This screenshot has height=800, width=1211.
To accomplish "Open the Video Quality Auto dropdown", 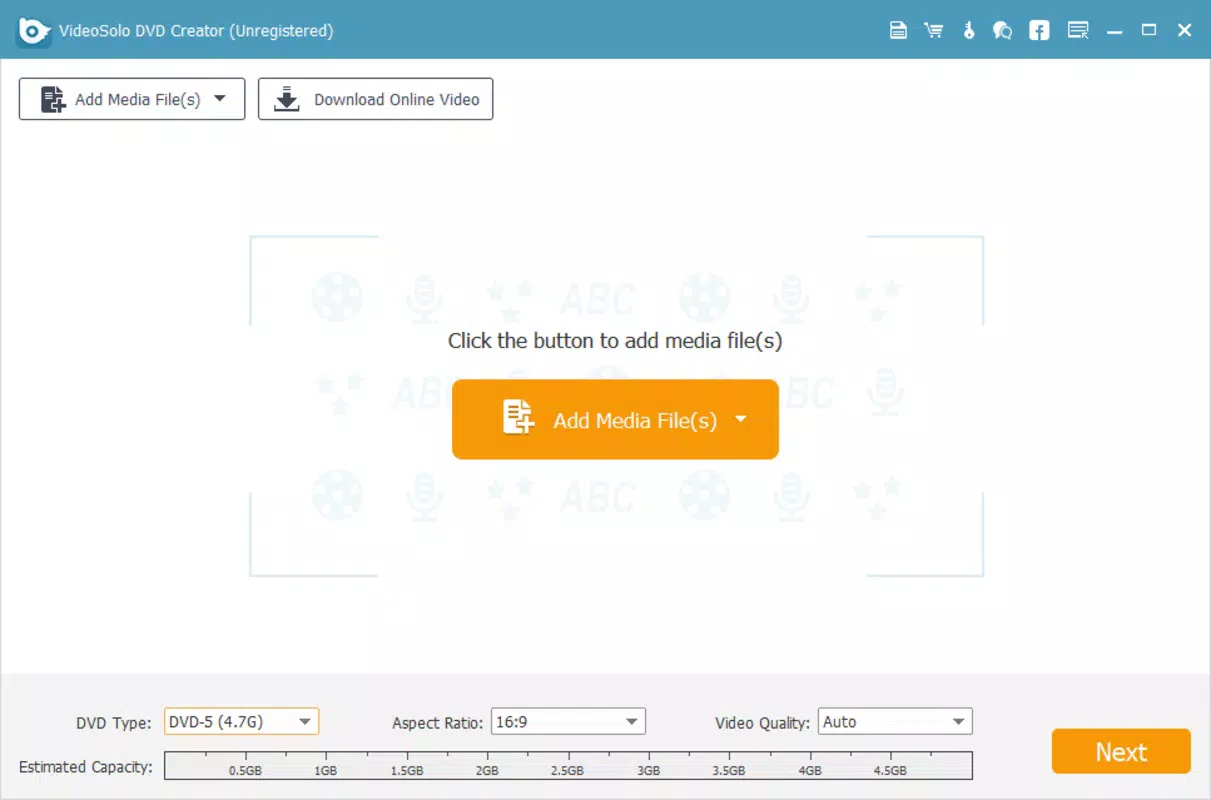I will point(895,721).
